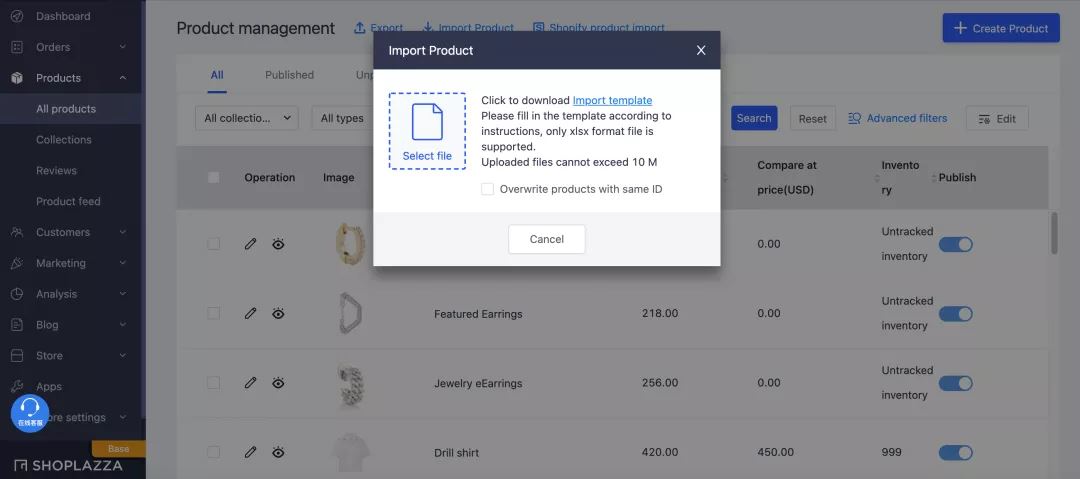This screenshot has width=1080, height=479.
Task: Close the Import Product dialog with X
Action: [701, 50]
